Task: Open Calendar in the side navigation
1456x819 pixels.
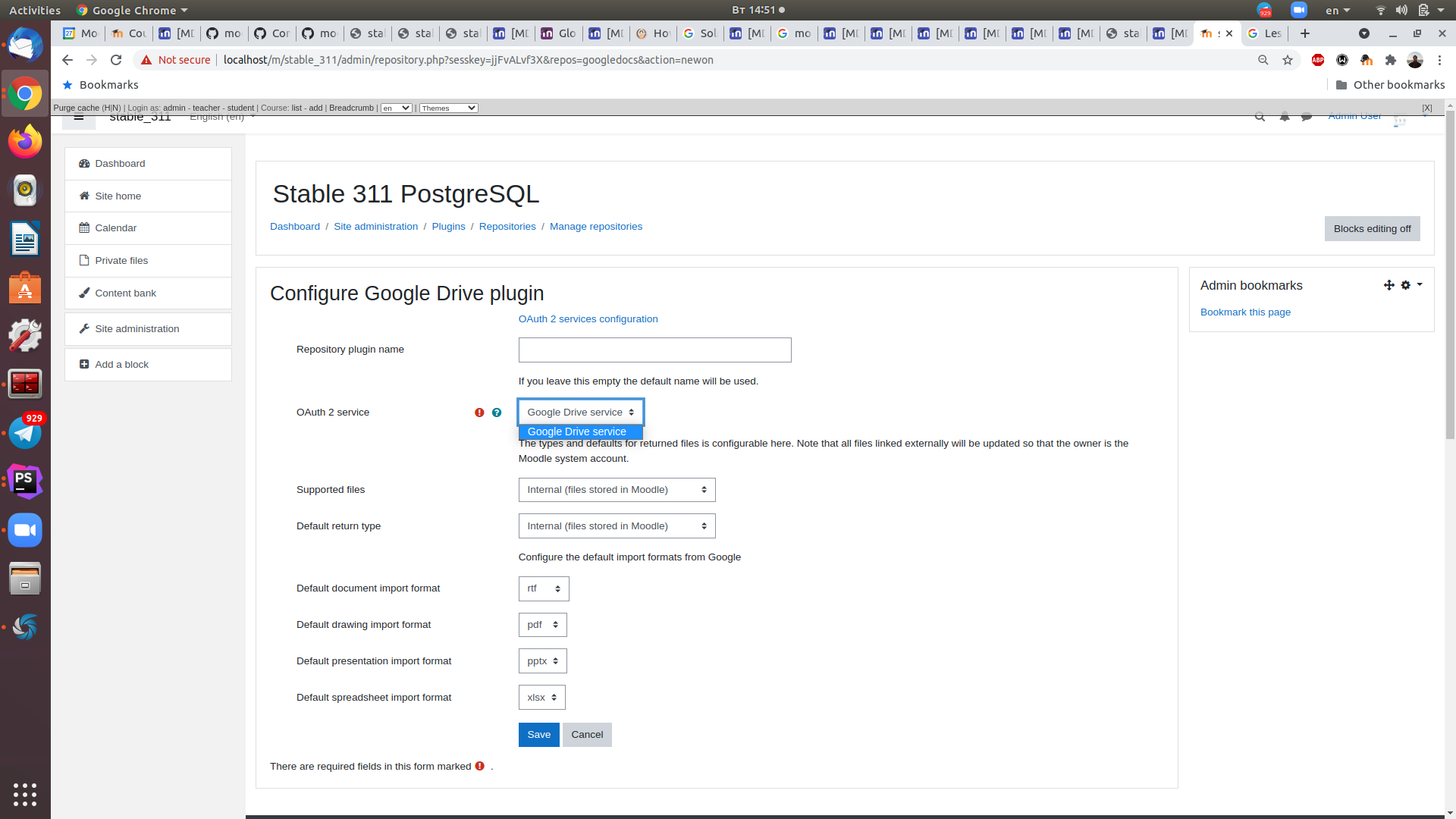Action: point(148,228)
